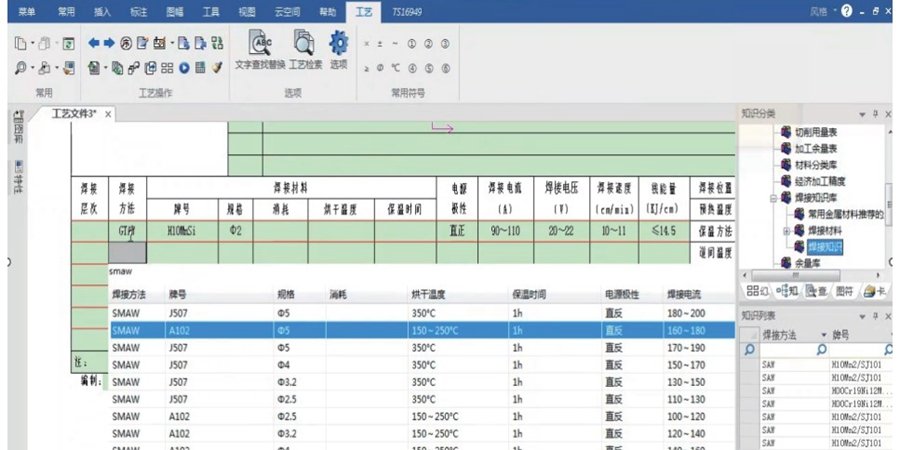Click the horizontal scrollbar in 知识分类
This screenshot has height=450, width=900.
794,276
